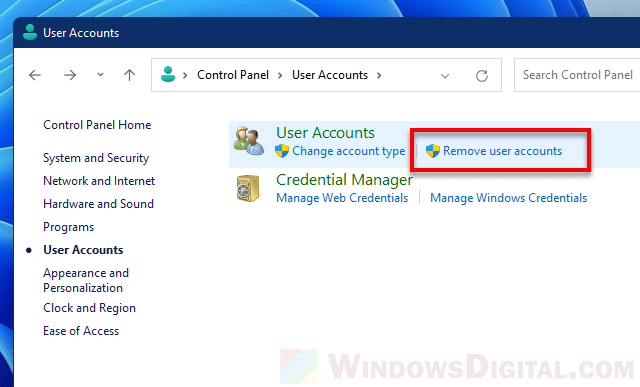Open Change account type link
Screen dimensions: 640x387
[x=349, y=151]
